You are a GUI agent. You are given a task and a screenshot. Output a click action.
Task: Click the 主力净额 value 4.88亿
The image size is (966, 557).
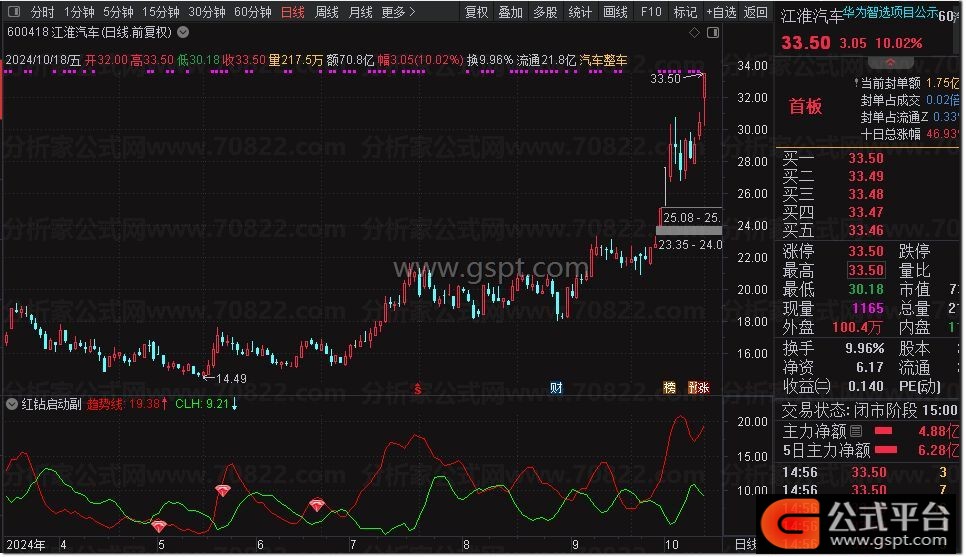[938, 431]
